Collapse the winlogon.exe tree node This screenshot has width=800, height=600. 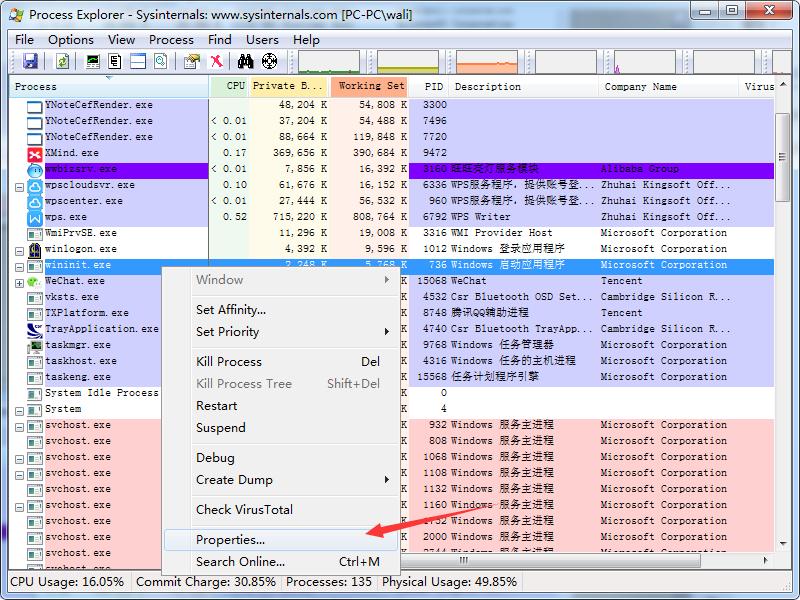(19, 251)
